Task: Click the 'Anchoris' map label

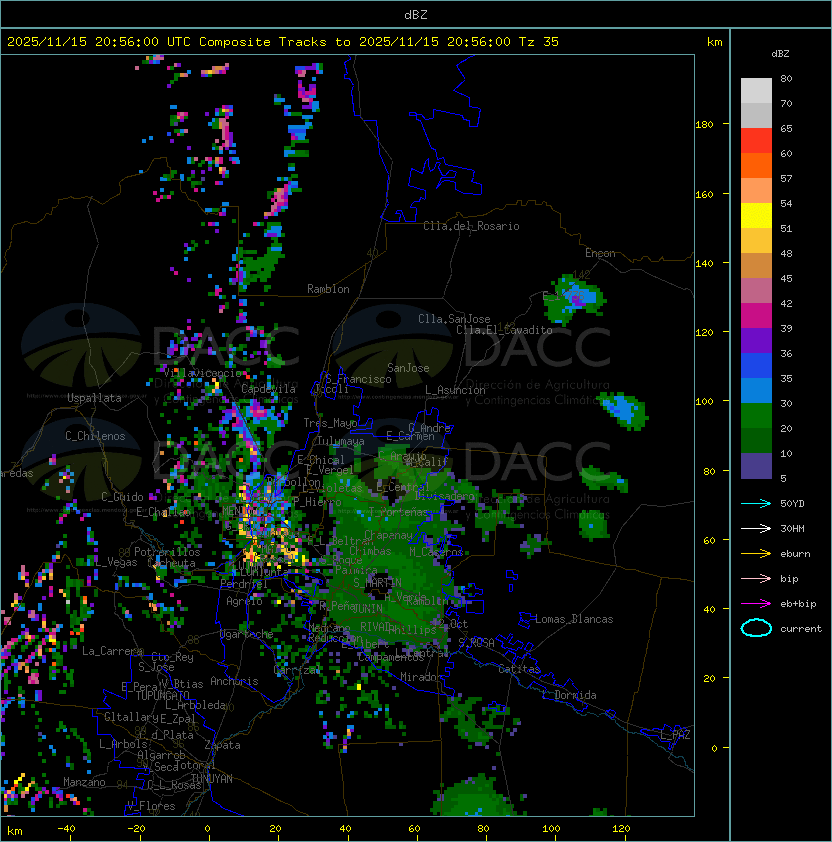Action: [x=234, y=681]
